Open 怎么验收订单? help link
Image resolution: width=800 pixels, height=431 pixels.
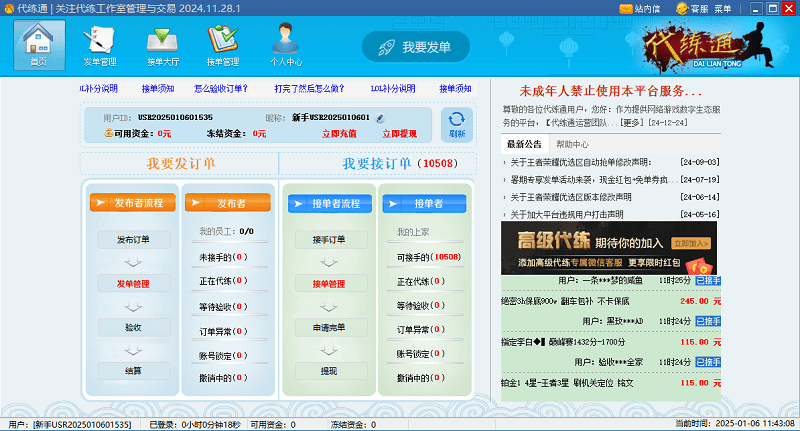point(220,88)
